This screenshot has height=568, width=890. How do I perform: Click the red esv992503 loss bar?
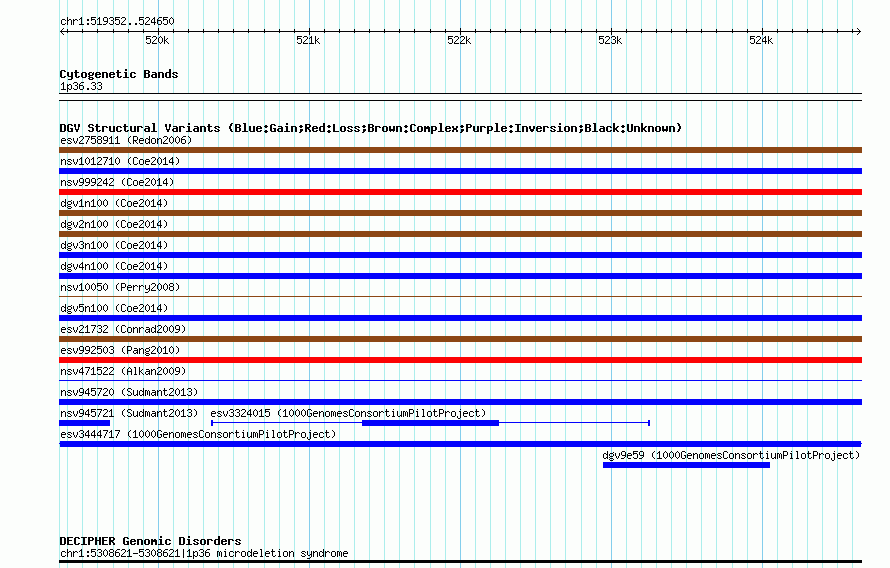[460, 360]
